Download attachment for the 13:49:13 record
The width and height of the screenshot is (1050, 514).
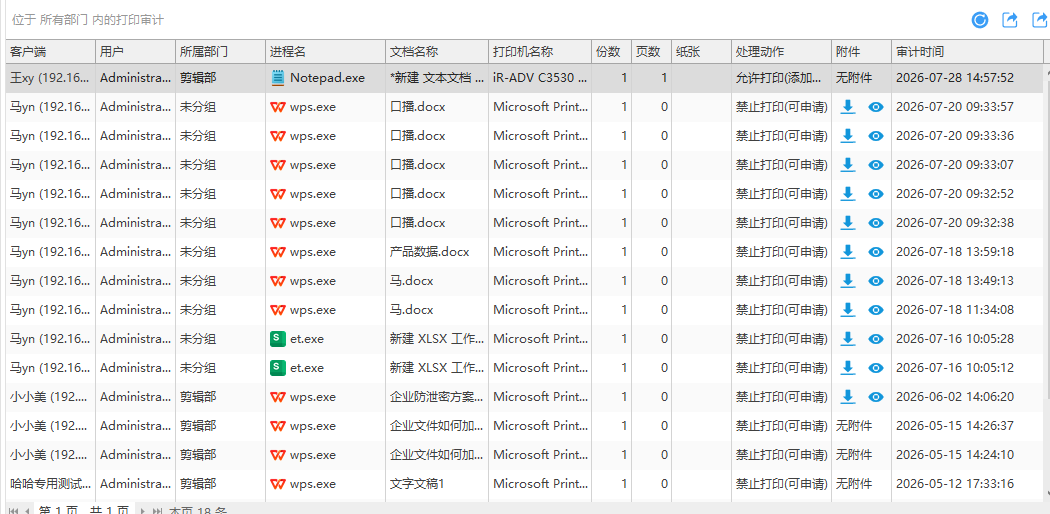coord(848,280)
